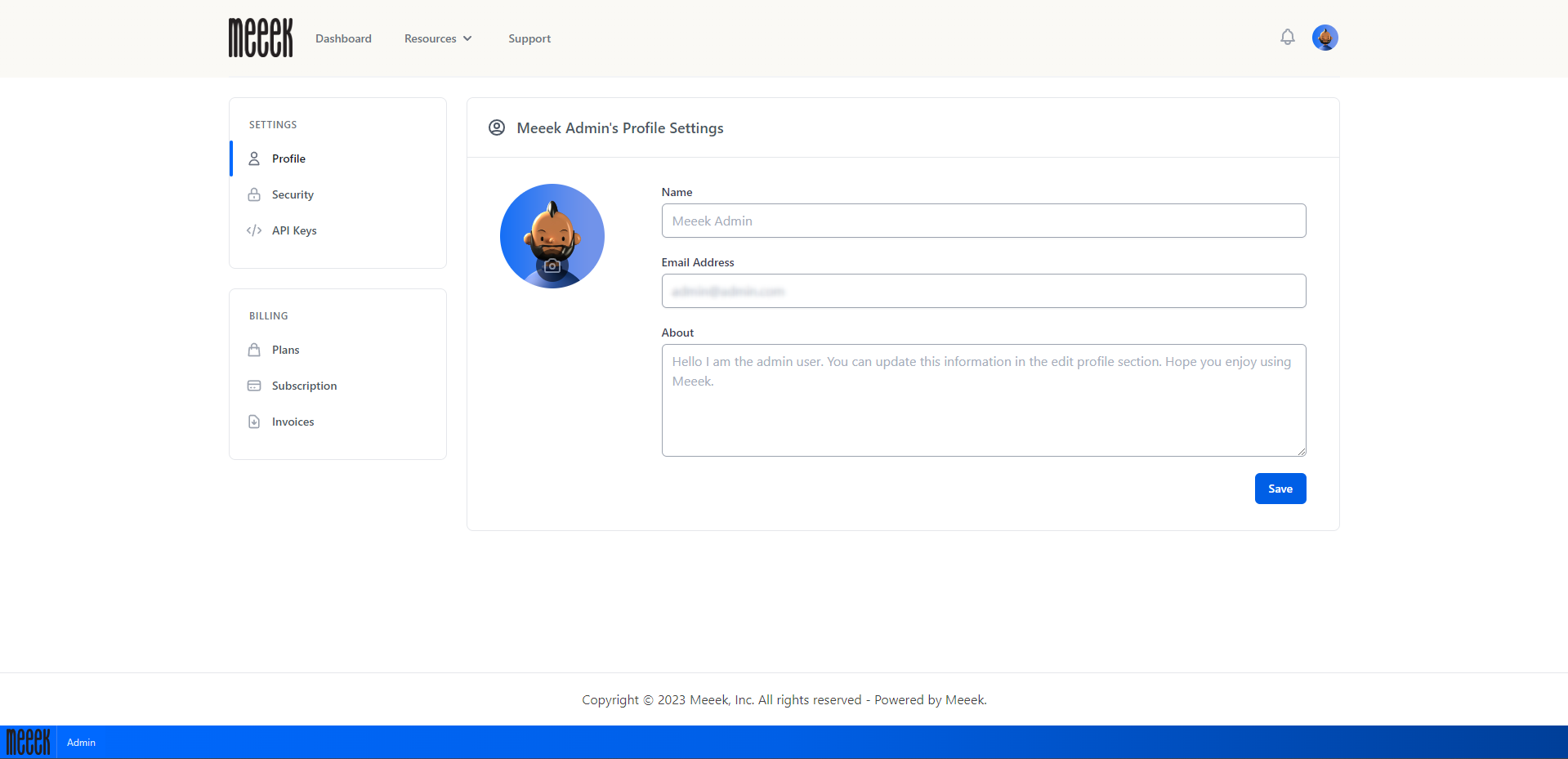
Task: Switch to the Dashboard menu item
Action: click(343, 38)
